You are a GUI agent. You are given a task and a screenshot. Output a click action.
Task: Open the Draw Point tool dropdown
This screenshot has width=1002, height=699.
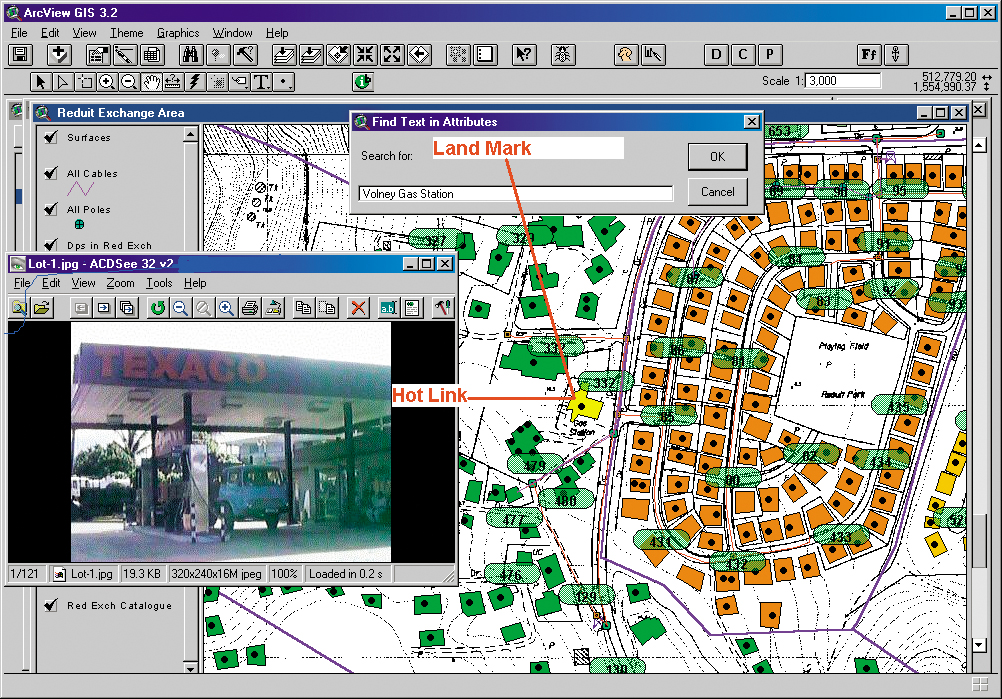(x=285, y=82)
